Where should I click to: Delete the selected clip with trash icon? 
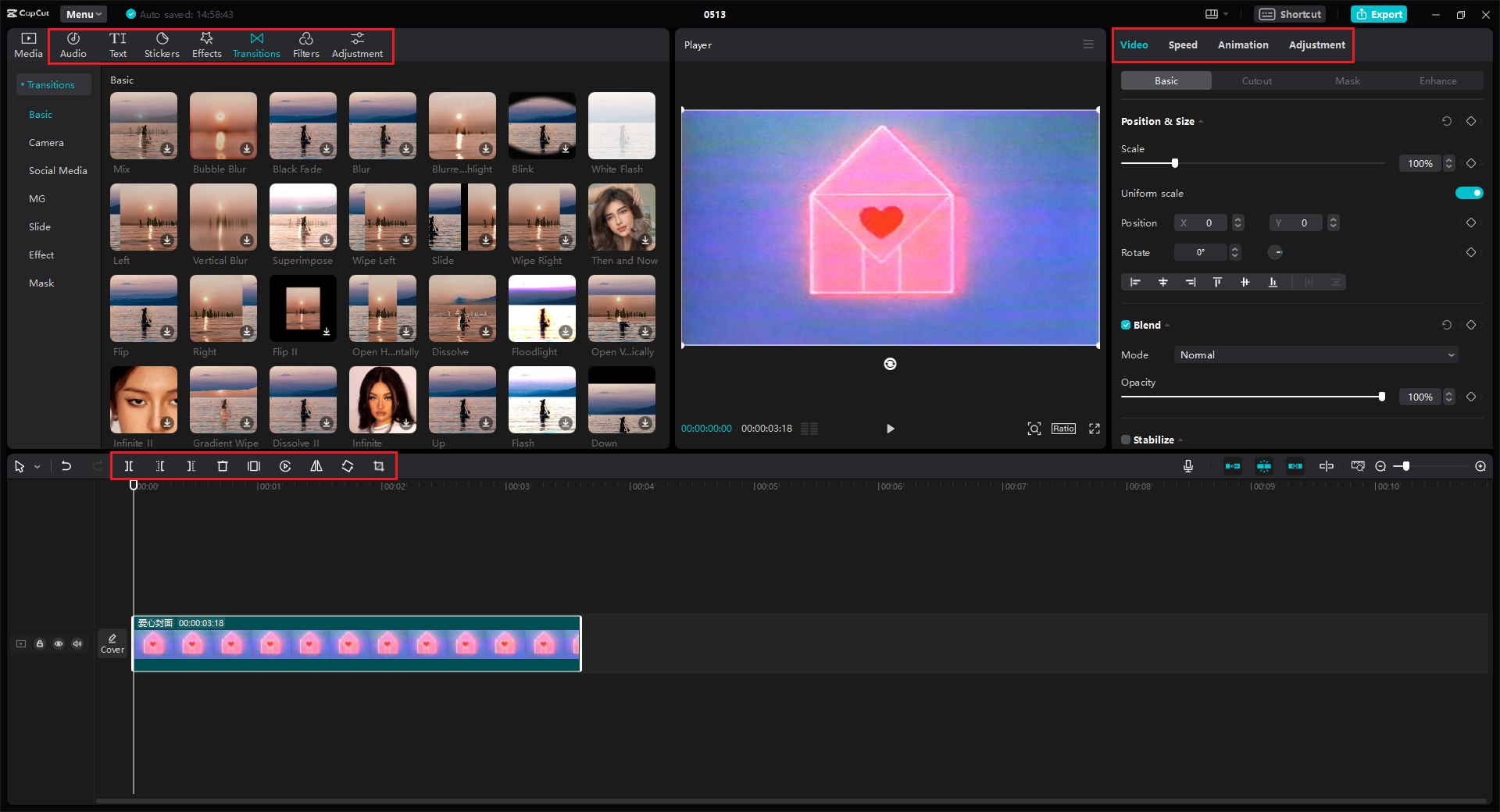coord(223,466)
